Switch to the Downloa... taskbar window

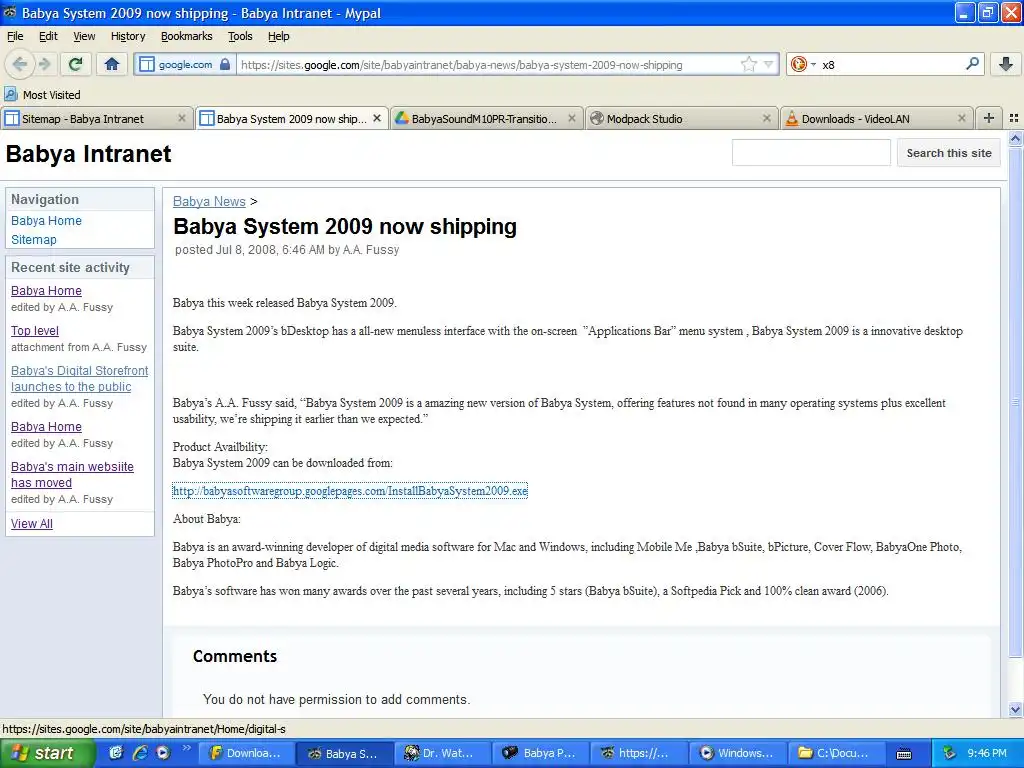click(246, 754)
